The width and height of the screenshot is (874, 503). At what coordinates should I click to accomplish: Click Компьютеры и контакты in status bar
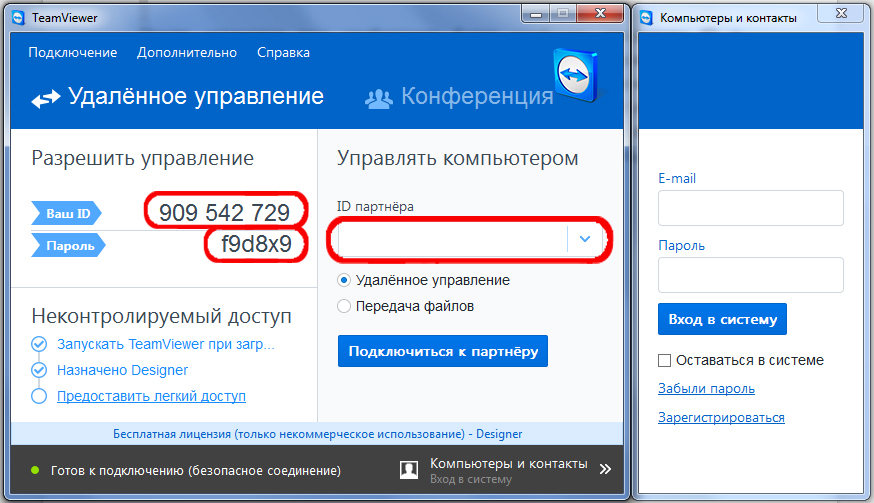coord(508,463)
